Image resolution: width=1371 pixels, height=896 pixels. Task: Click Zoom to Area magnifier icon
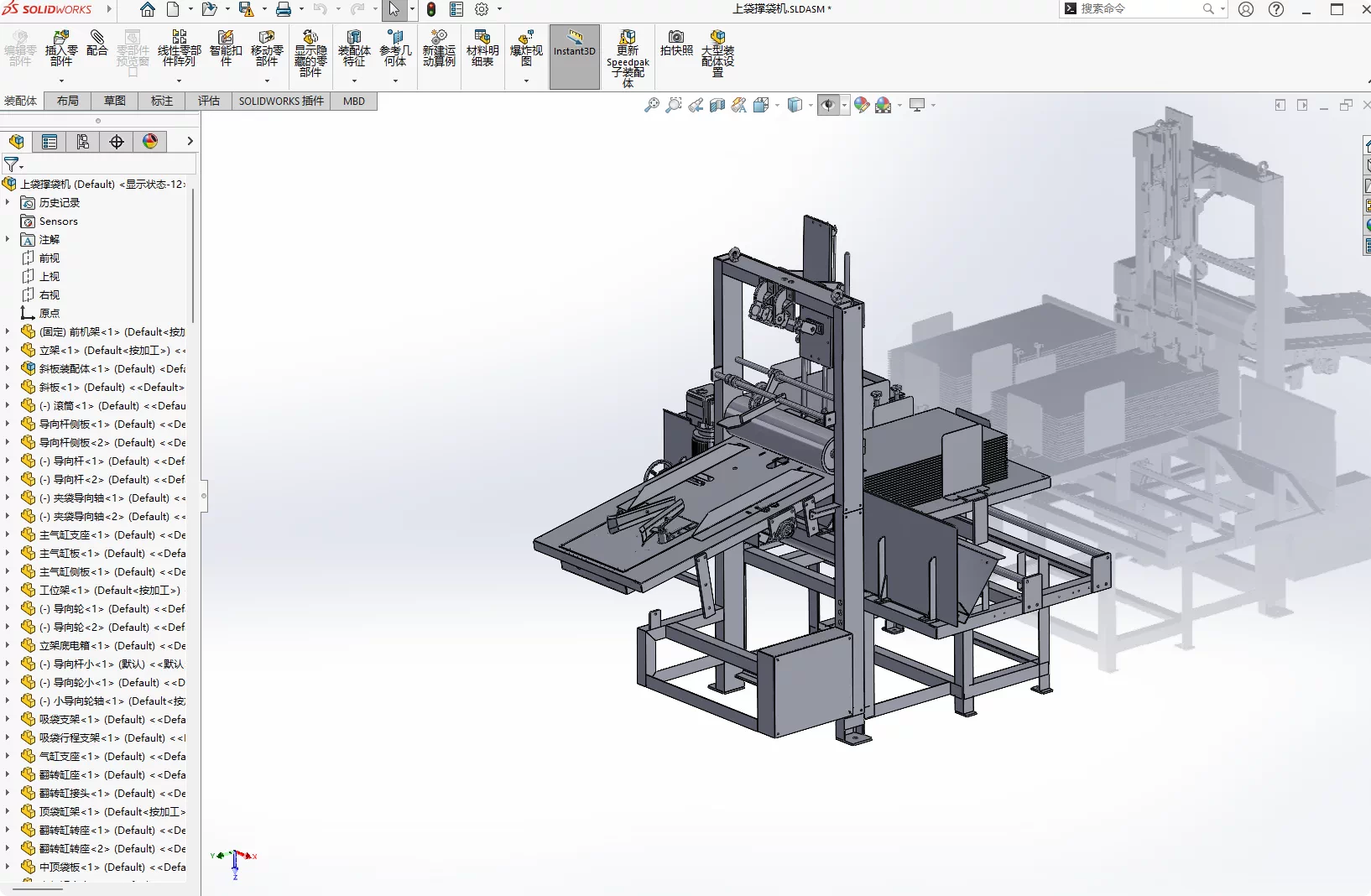pos(673,105)
